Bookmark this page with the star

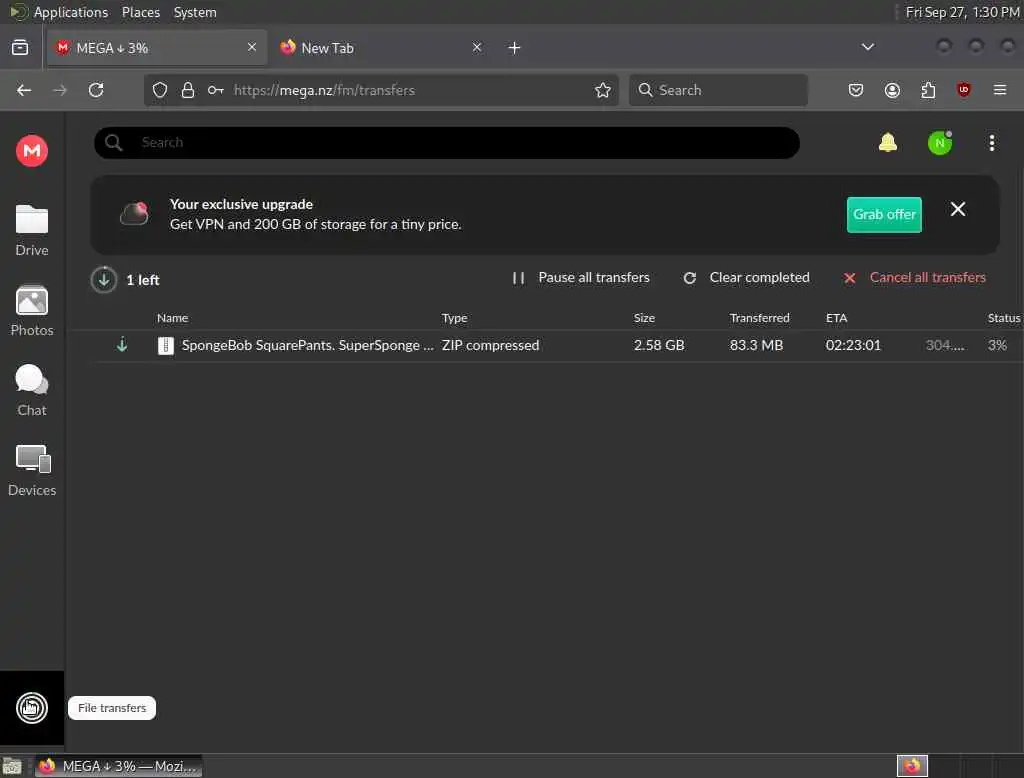click(x=603, y=90)
